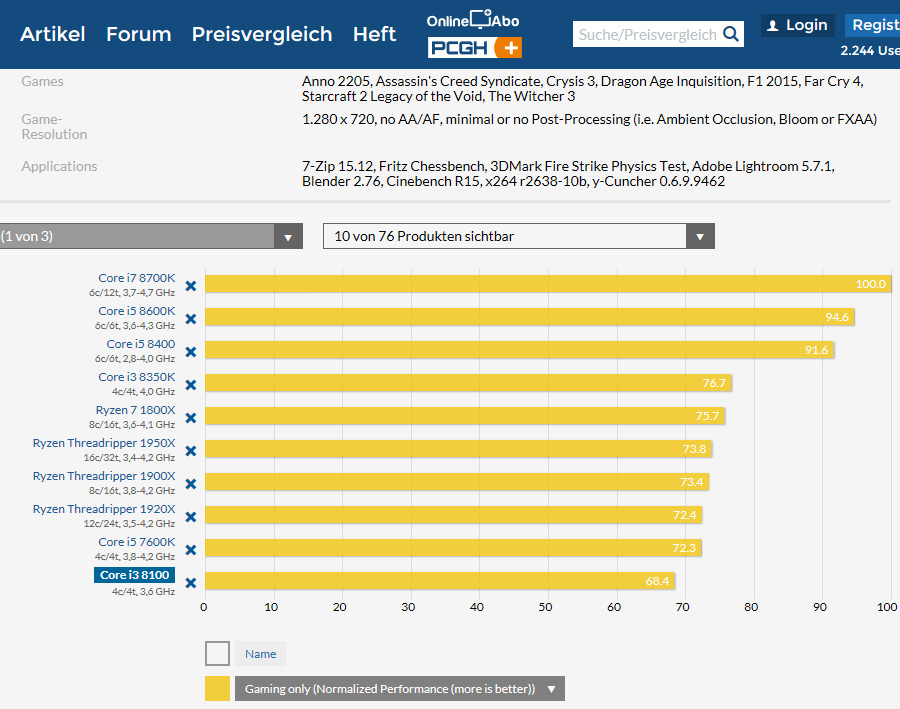
Task: Click the Ryzen 7 1800X 75.7 bar
Action: point(465,416)
